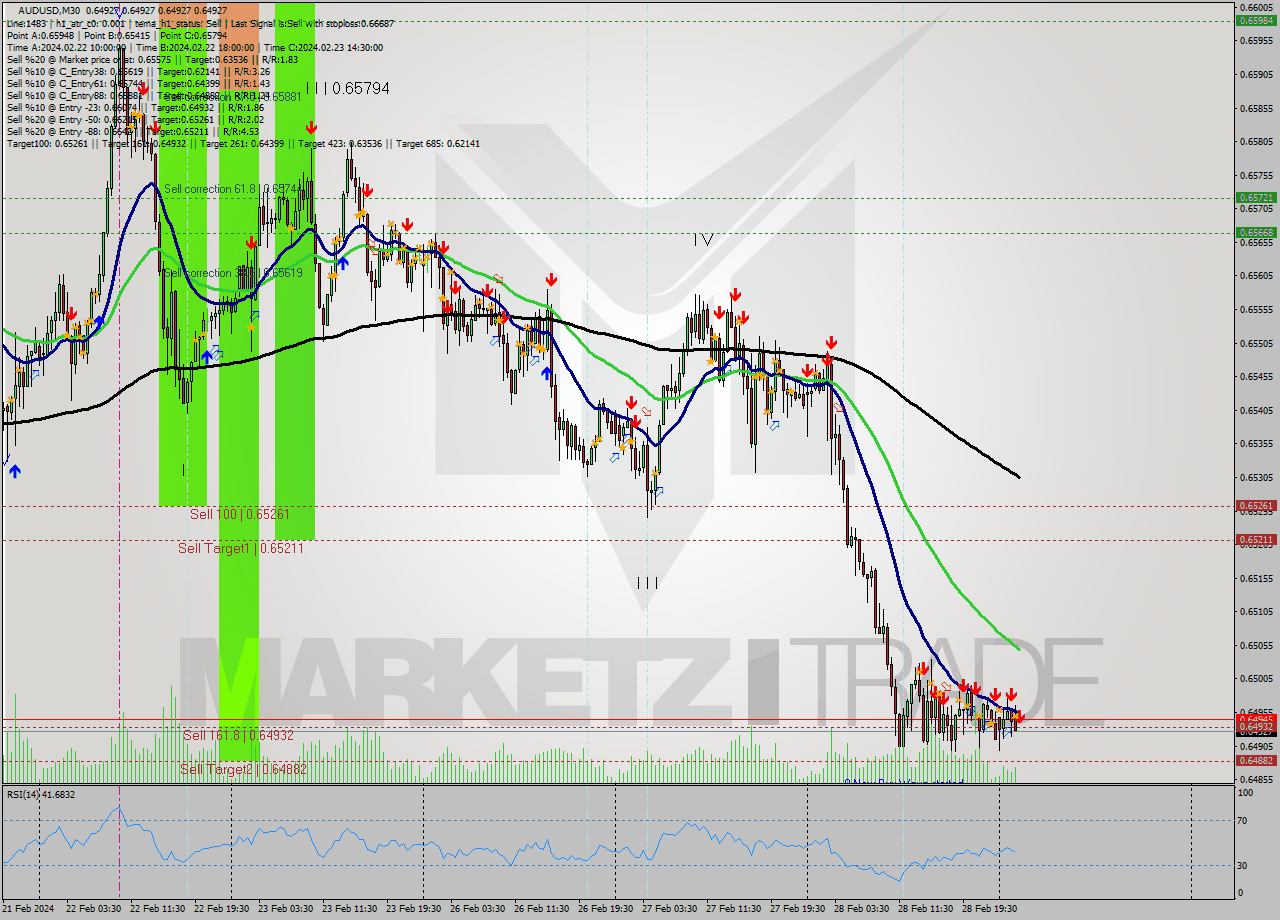Click the '23 Feb 11:30' time label

click(350, 909)
